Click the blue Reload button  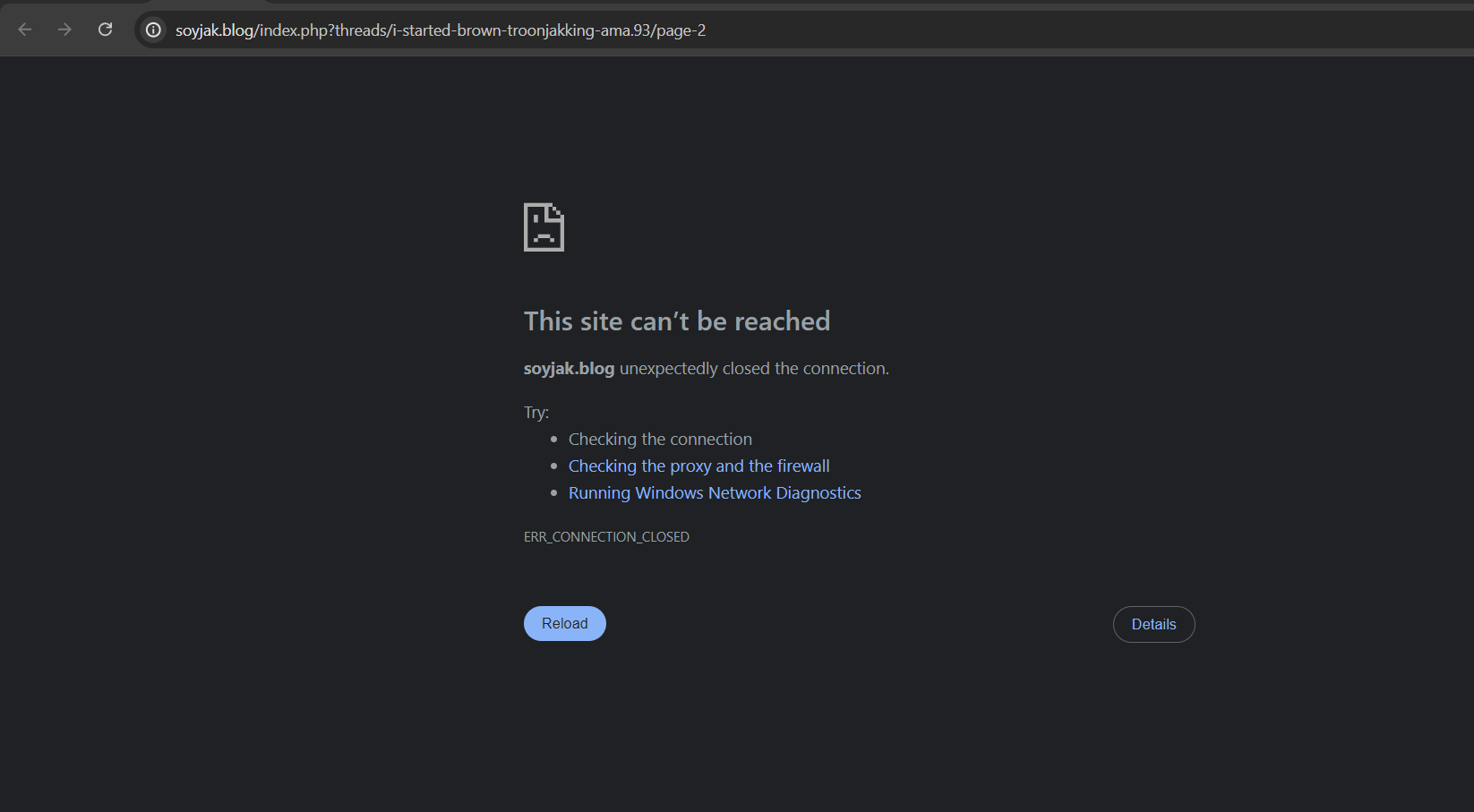click(x=564, y=623)
